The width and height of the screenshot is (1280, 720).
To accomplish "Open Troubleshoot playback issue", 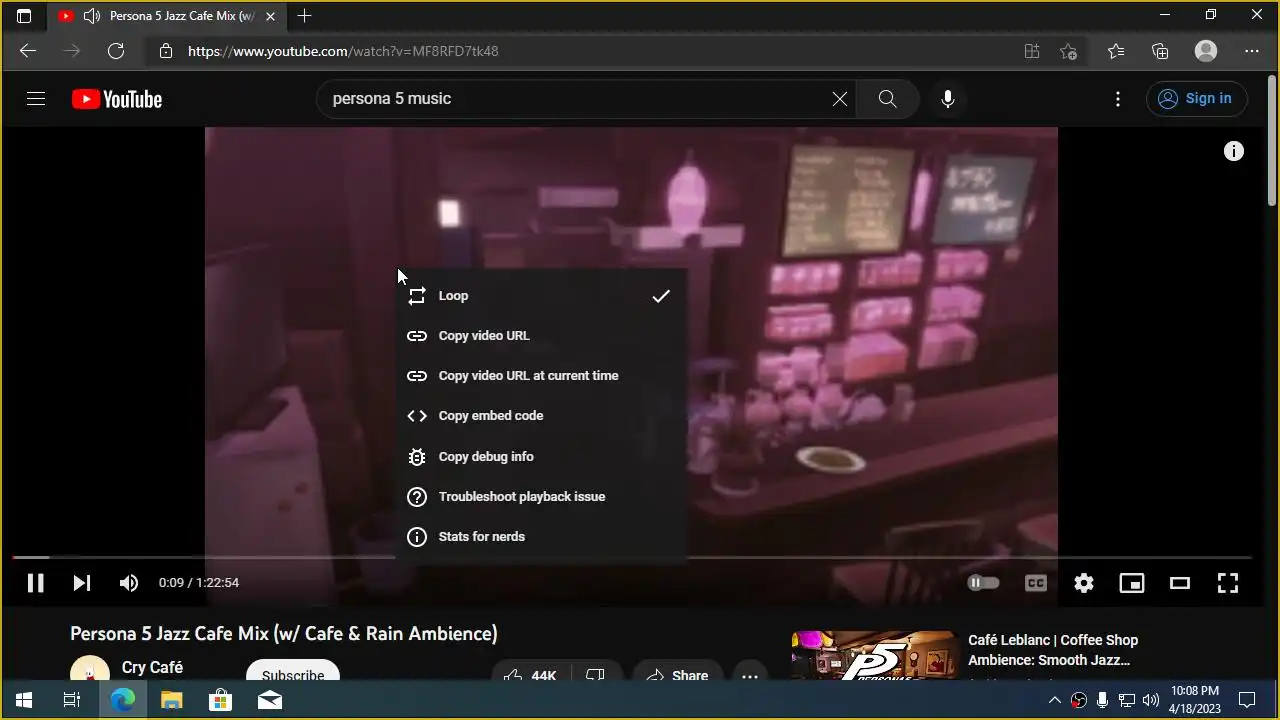I will tap(540, 497).
